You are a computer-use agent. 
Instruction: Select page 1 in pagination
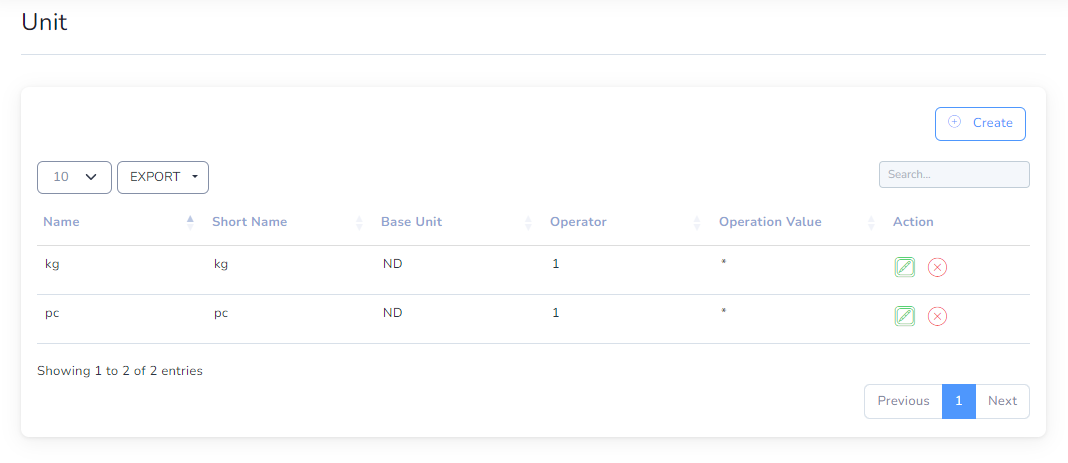click(x=959, y=401)
